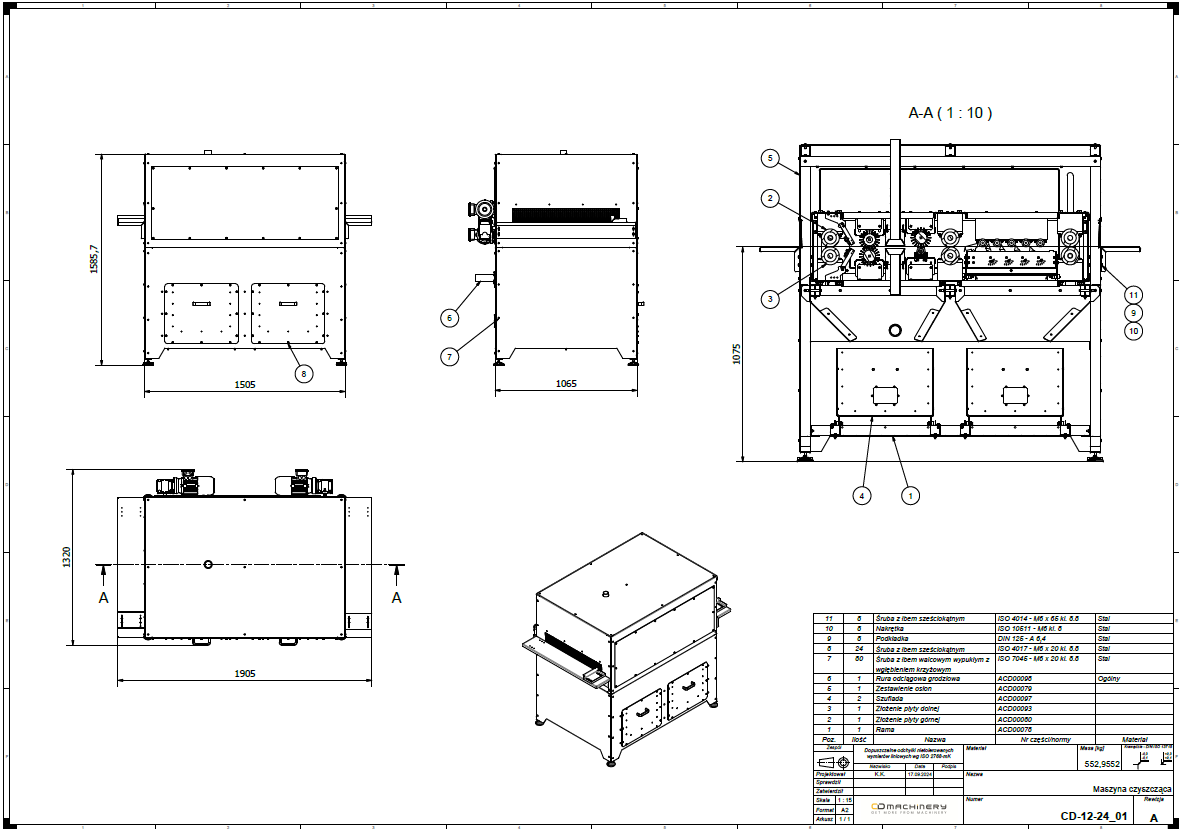Click the Ilość column header

[859, 740]
